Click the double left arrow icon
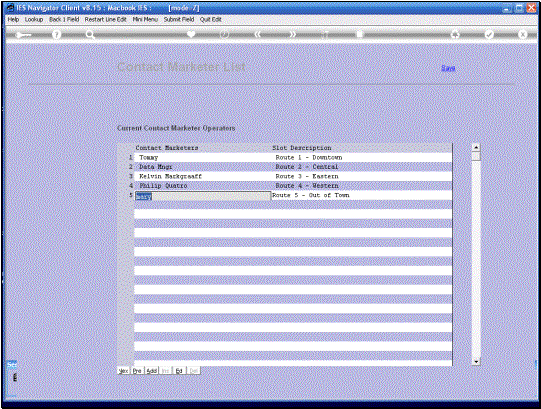The width and height of the screenshot is (541, 409). [x=258, y=34]
